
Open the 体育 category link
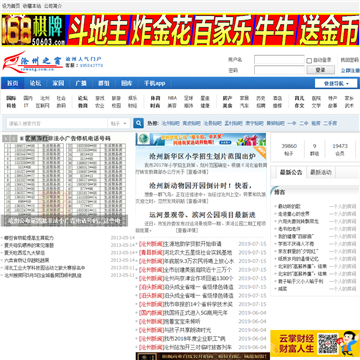click(155, 98)
